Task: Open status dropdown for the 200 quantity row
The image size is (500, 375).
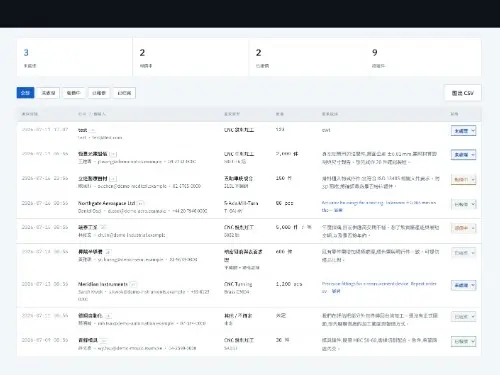Action: click(x=463, y=179)
